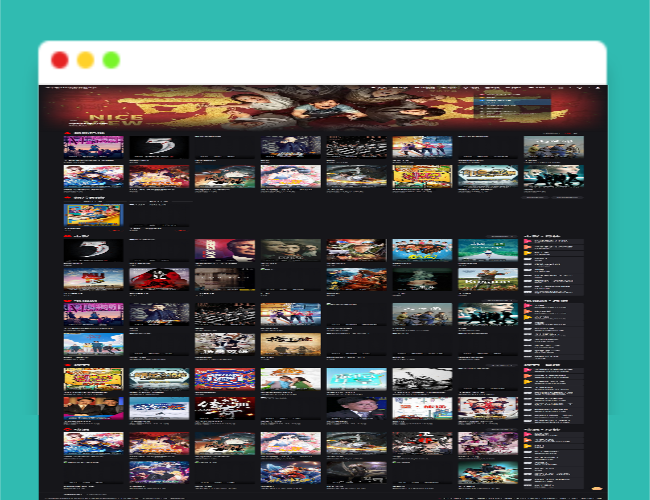Screen dimensions: 650x500
Task: Click the red icon beside the first section title
Action: 67,132
